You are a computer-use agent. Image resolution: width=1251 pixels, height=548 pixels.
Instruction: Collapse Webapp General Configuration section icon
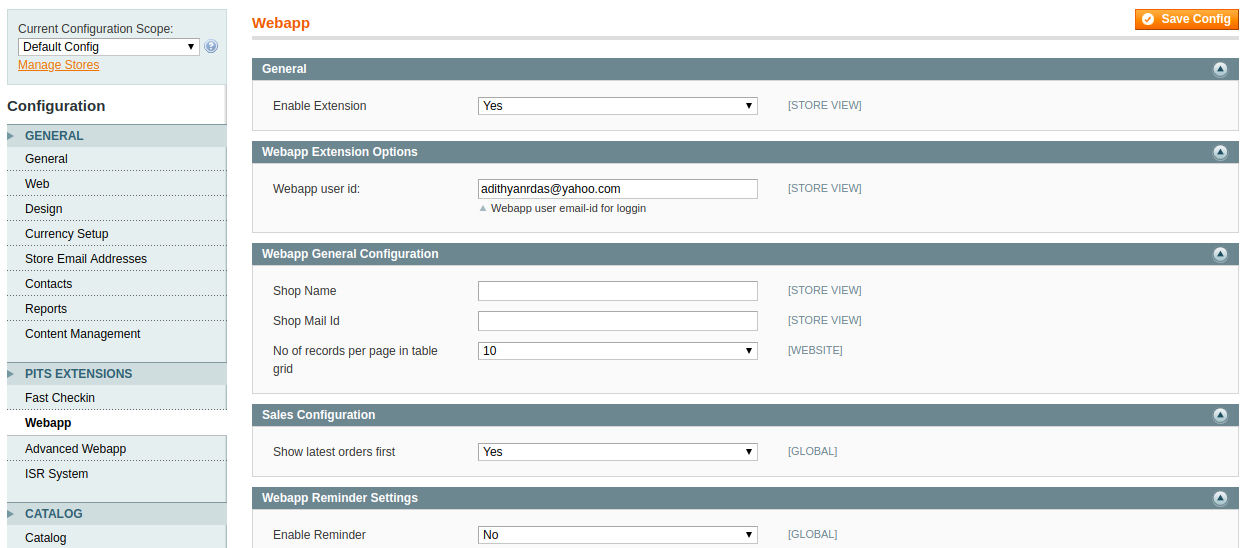pos(1219,254)
